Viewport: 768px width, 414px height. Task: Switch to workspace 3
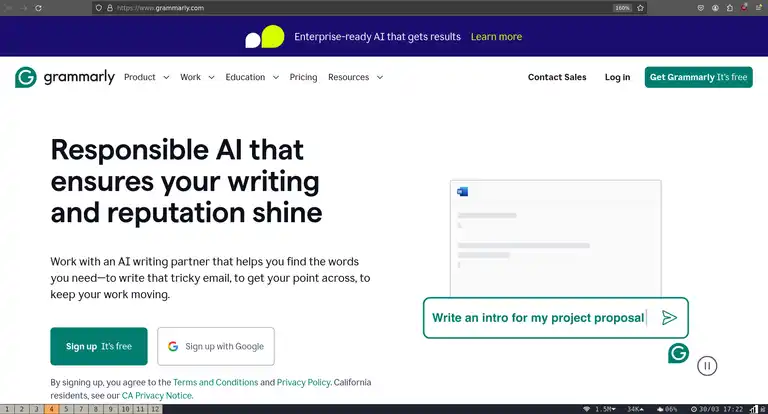click(x=36, y=409)
